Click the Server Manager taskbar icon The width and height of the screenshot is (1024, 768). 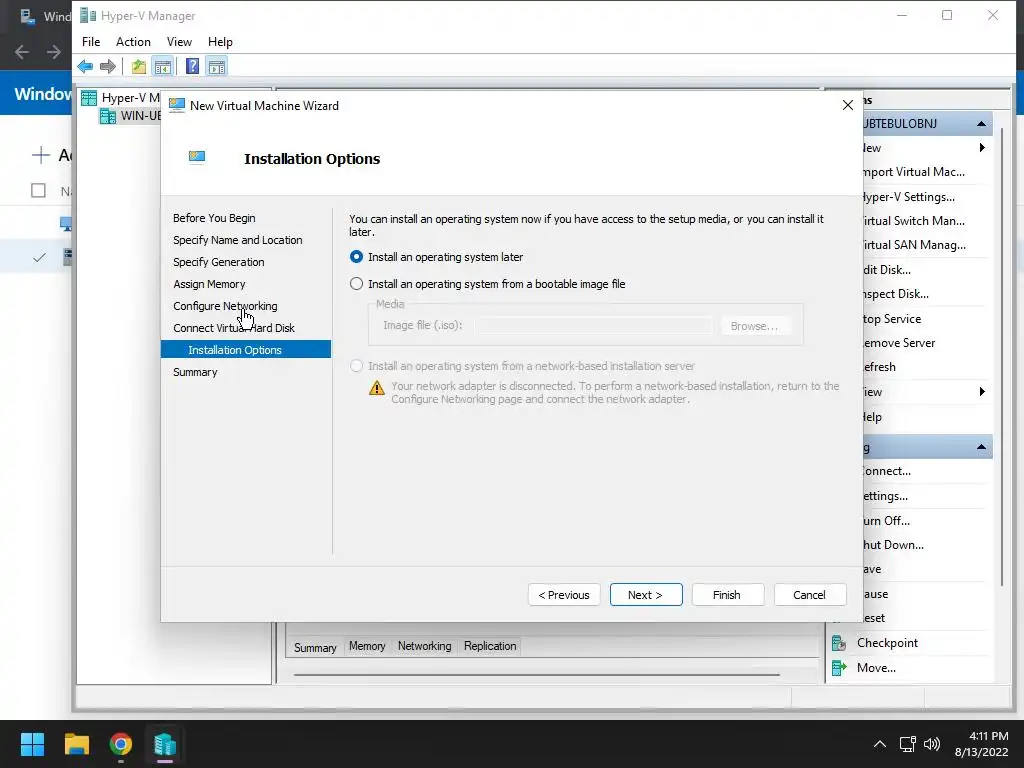click(165, 744)
